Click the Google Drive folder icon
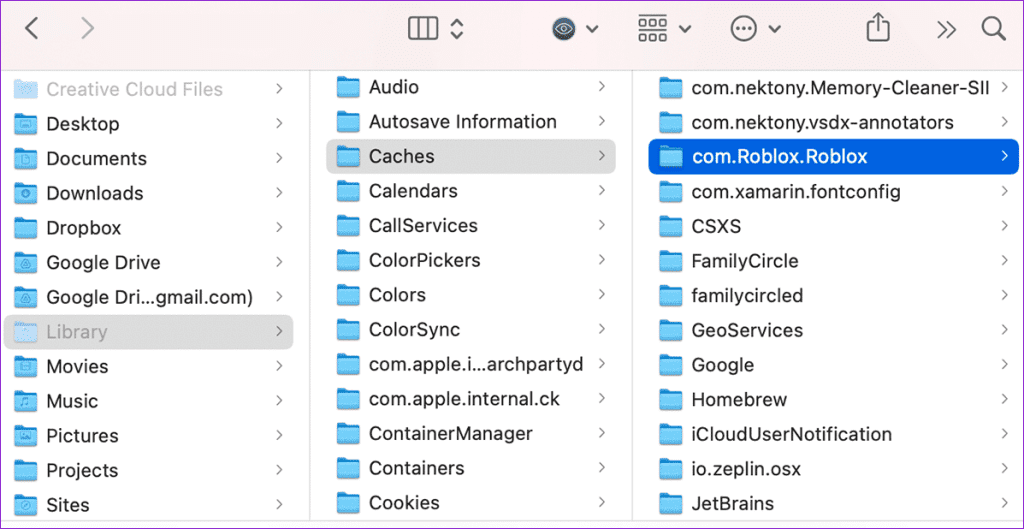 coord(26,263)
